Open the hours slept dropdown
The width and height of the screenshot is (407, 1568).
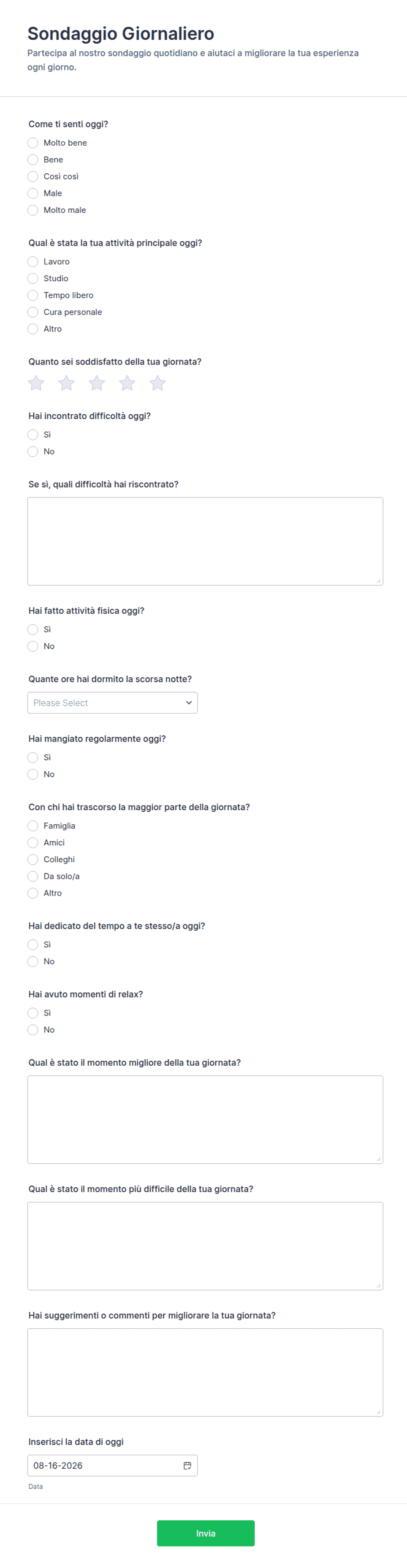[x=112, y=703]
